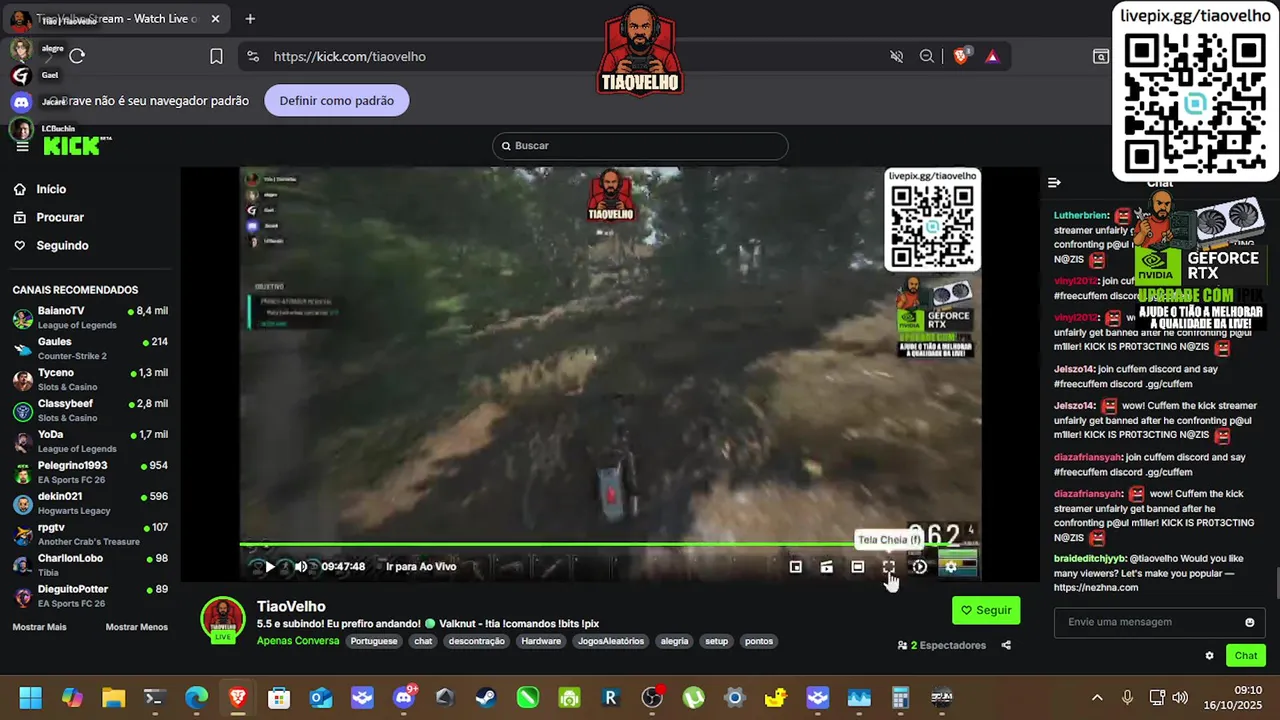Open OBS Studio from the taskbar
This screenshot has height=720, width=1280.
pos(652,697)
